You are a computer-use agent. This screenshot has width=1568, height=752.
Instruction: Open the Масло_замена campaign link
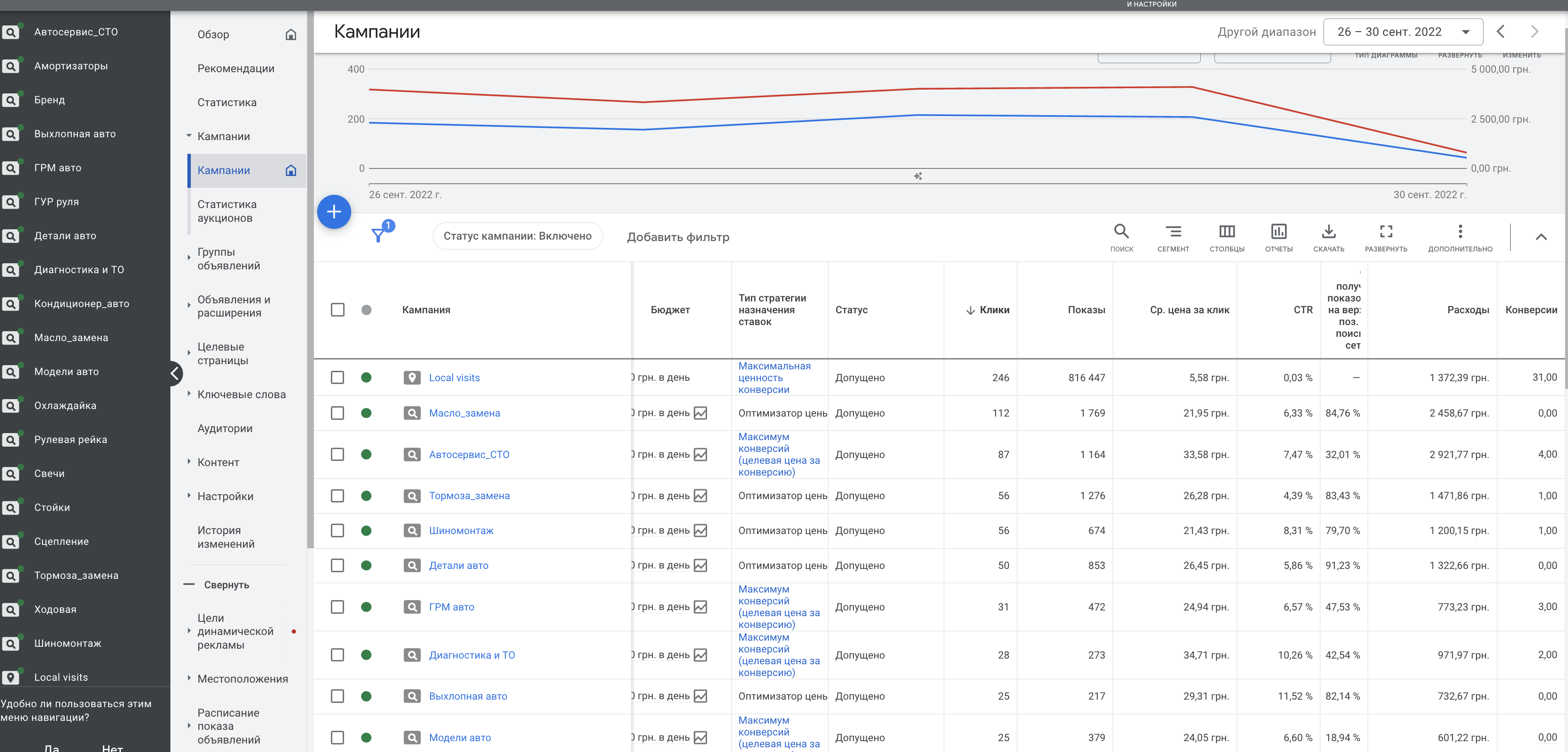click(464, 413)
